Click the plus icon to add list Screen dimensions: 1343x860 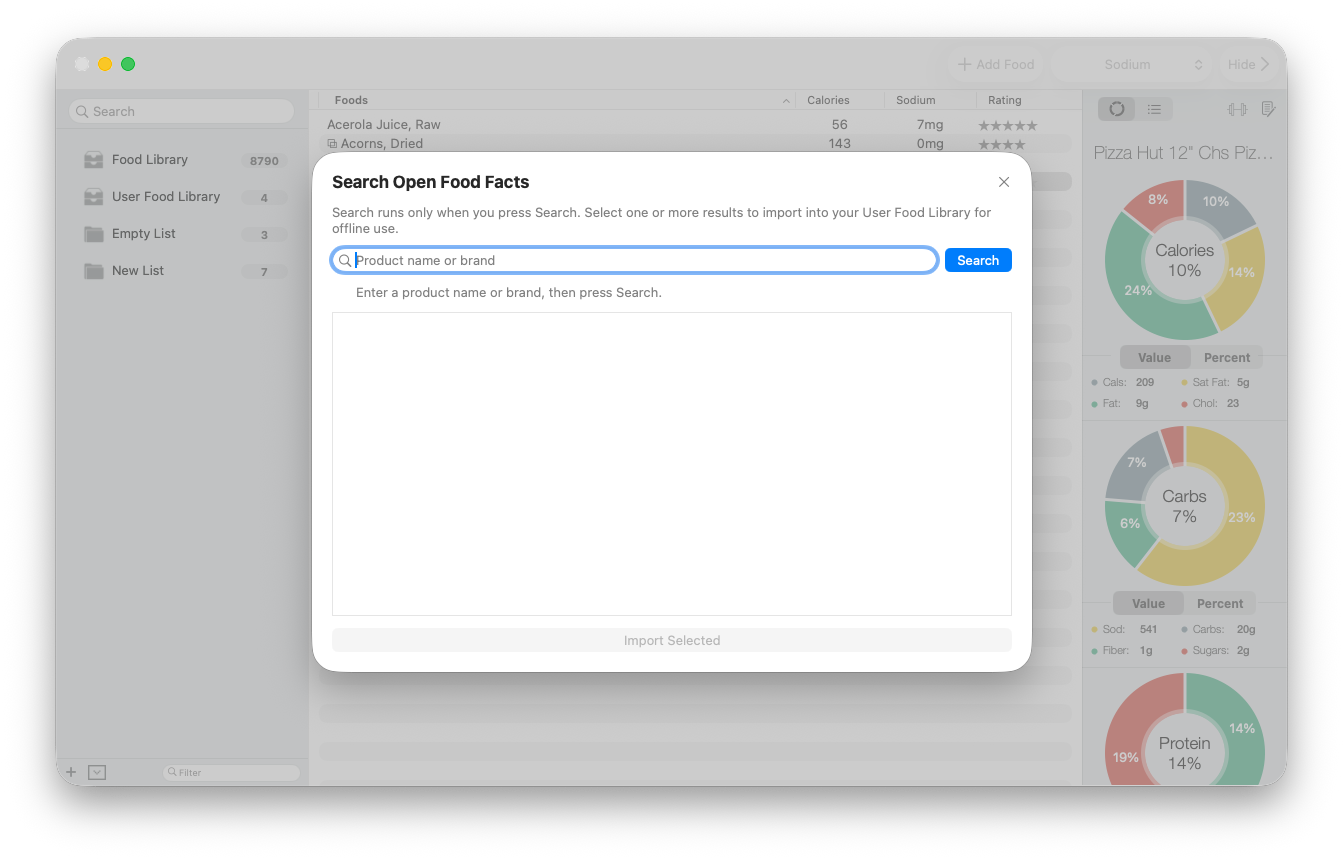pyautogui.click(x=71, y=772)
